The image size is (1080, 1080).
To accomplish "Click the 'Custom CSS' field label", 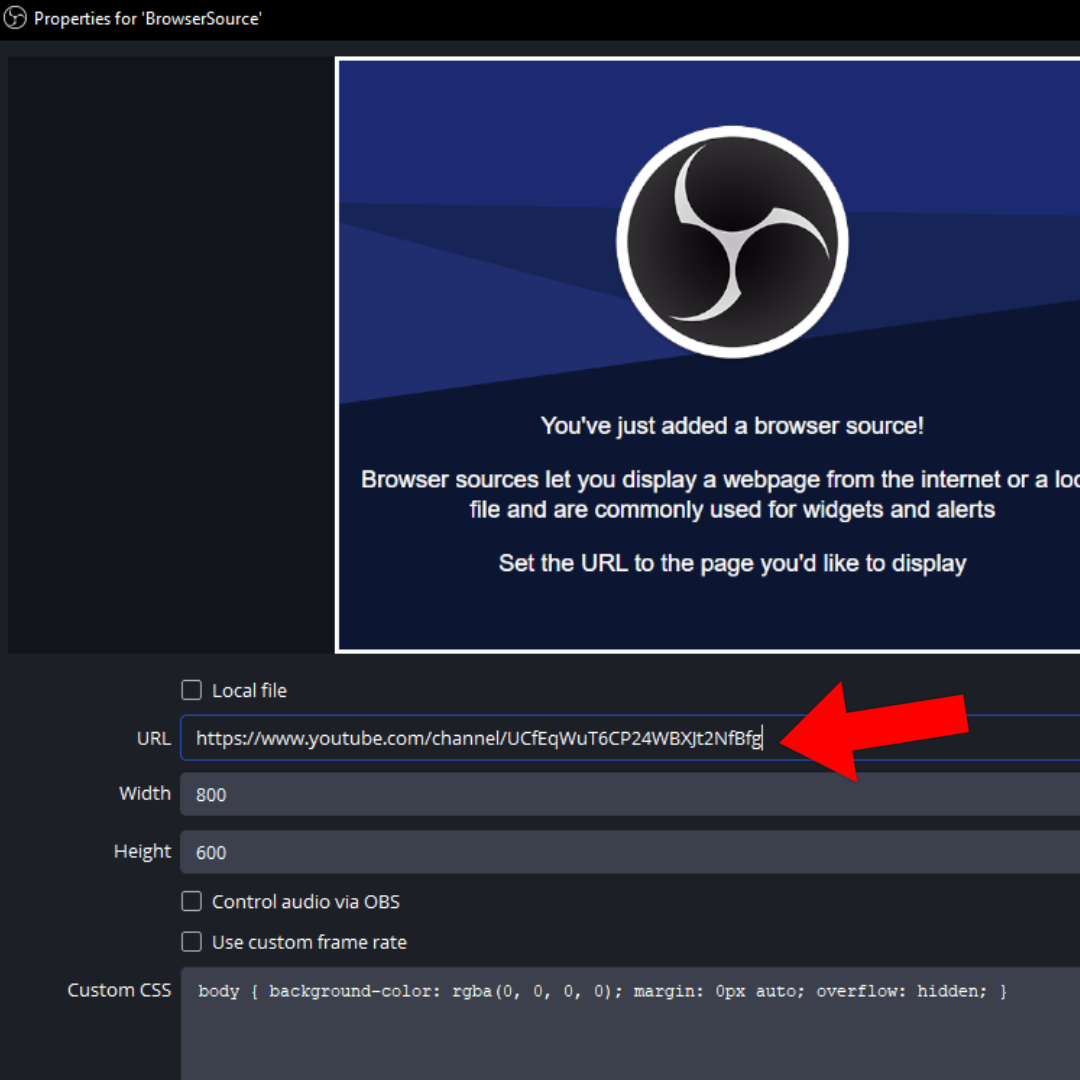I will [119, 990].
